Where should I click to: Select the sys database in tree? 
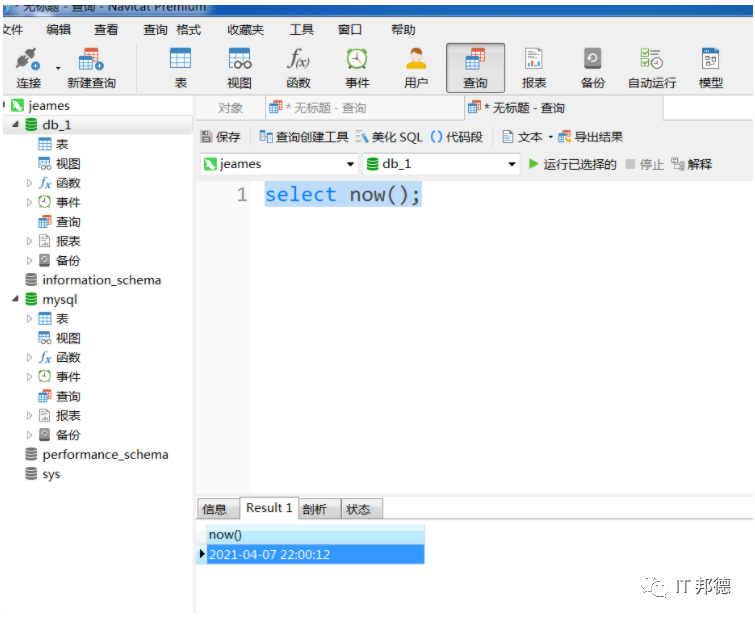pos(43,474)
